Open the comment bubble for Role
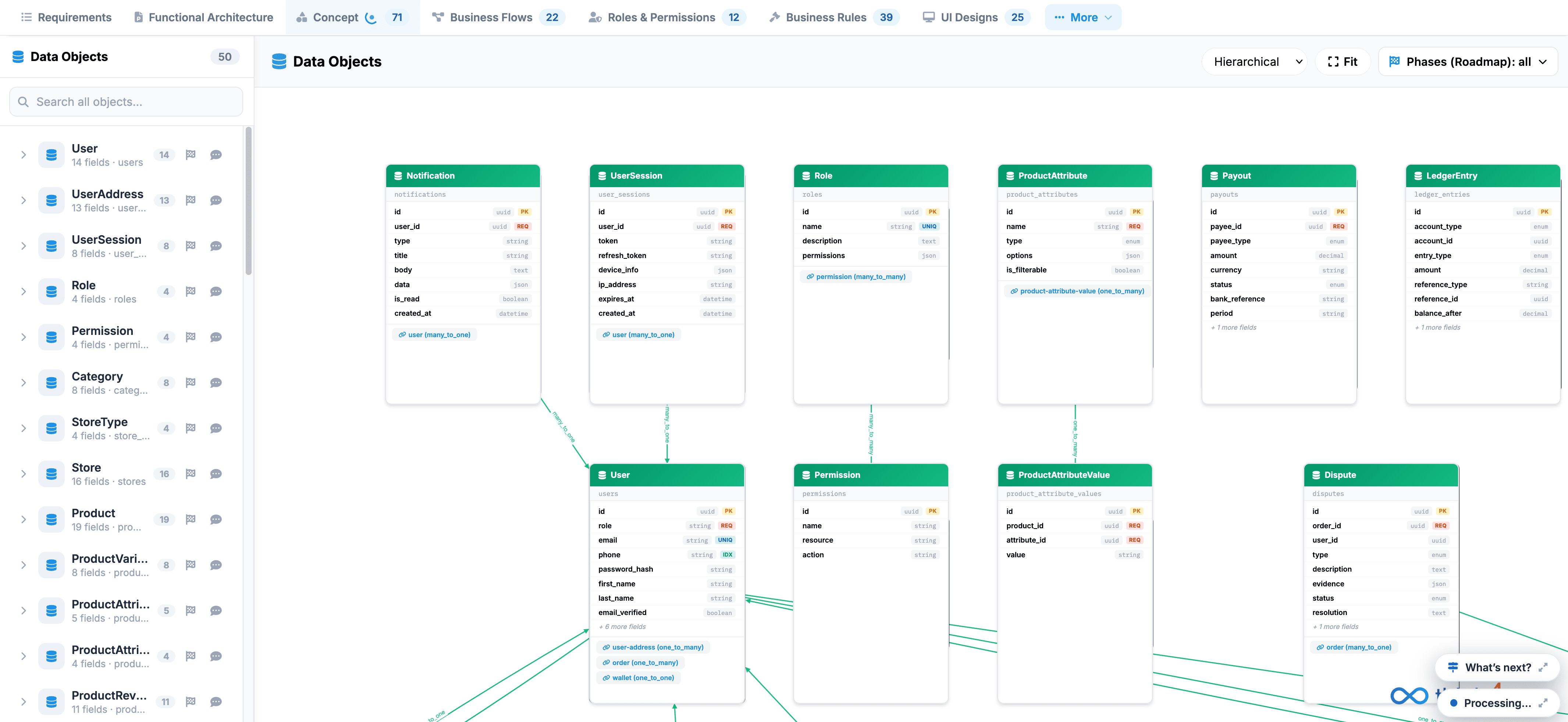 point(216,292)
